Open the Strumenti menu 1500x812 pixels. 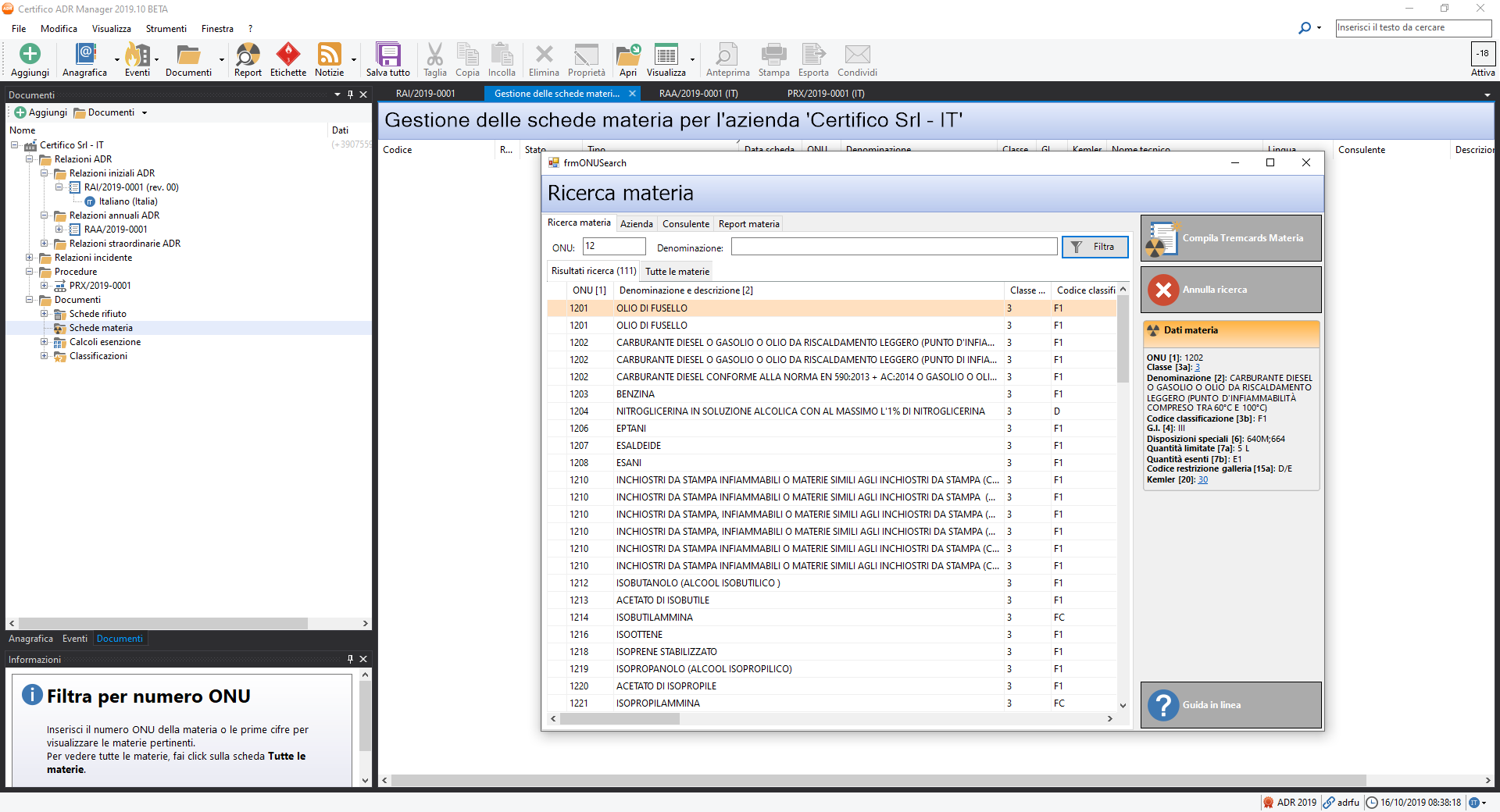[166, 29]
